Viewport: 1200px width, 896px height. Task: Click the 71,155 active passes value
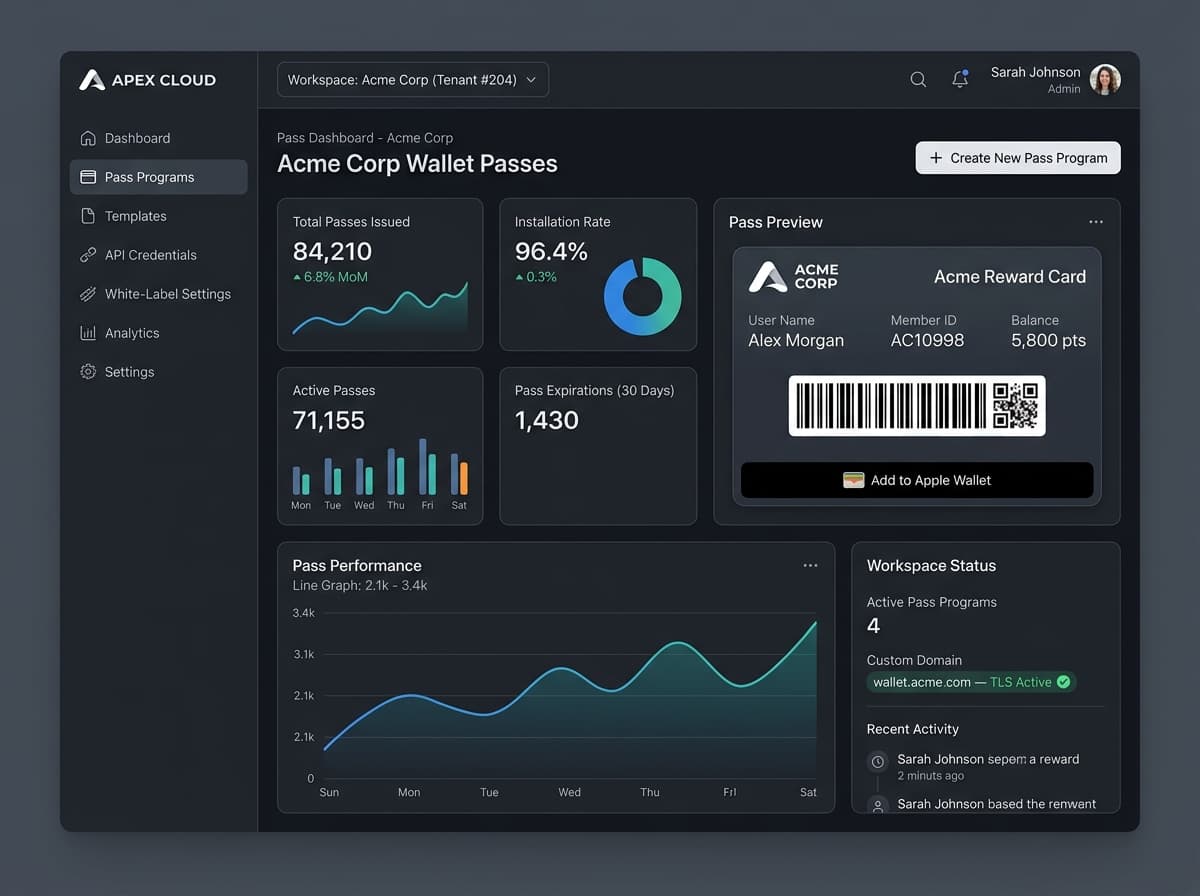click(329, 420)
